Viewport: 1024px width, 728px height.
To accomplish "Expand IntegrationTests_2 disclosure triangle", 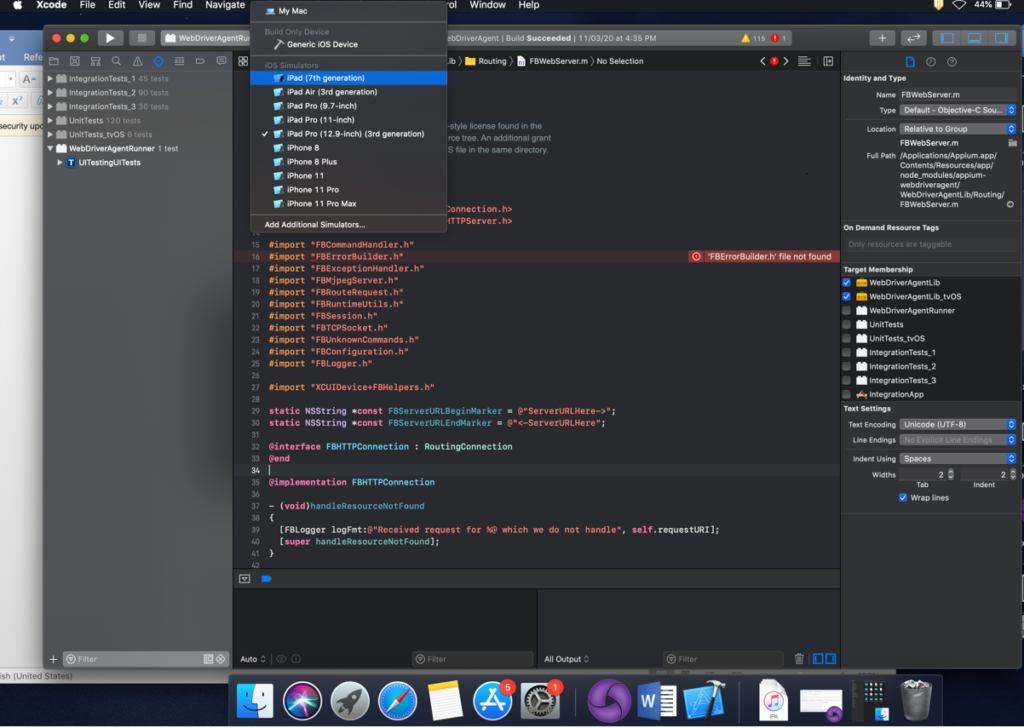I will click(50, 93).
